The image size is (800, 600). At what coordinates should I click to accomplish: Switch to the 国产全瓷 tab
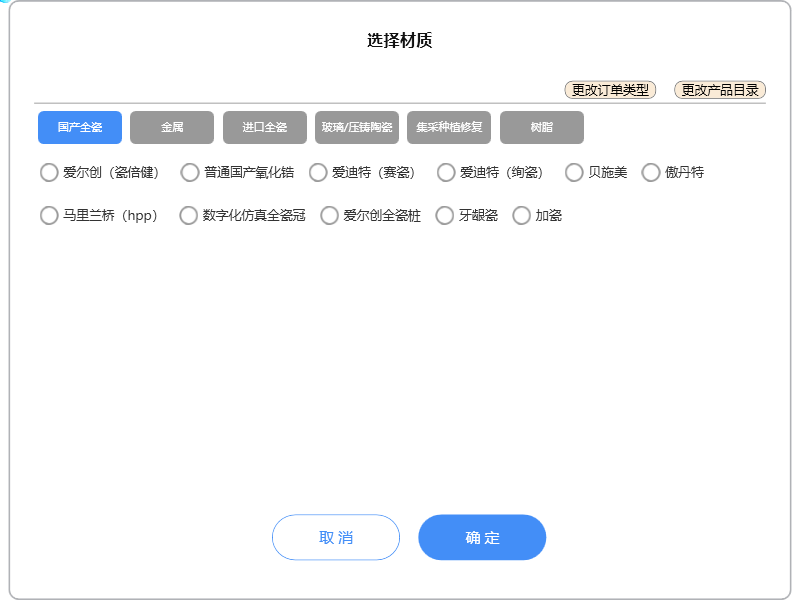point(80,128)
